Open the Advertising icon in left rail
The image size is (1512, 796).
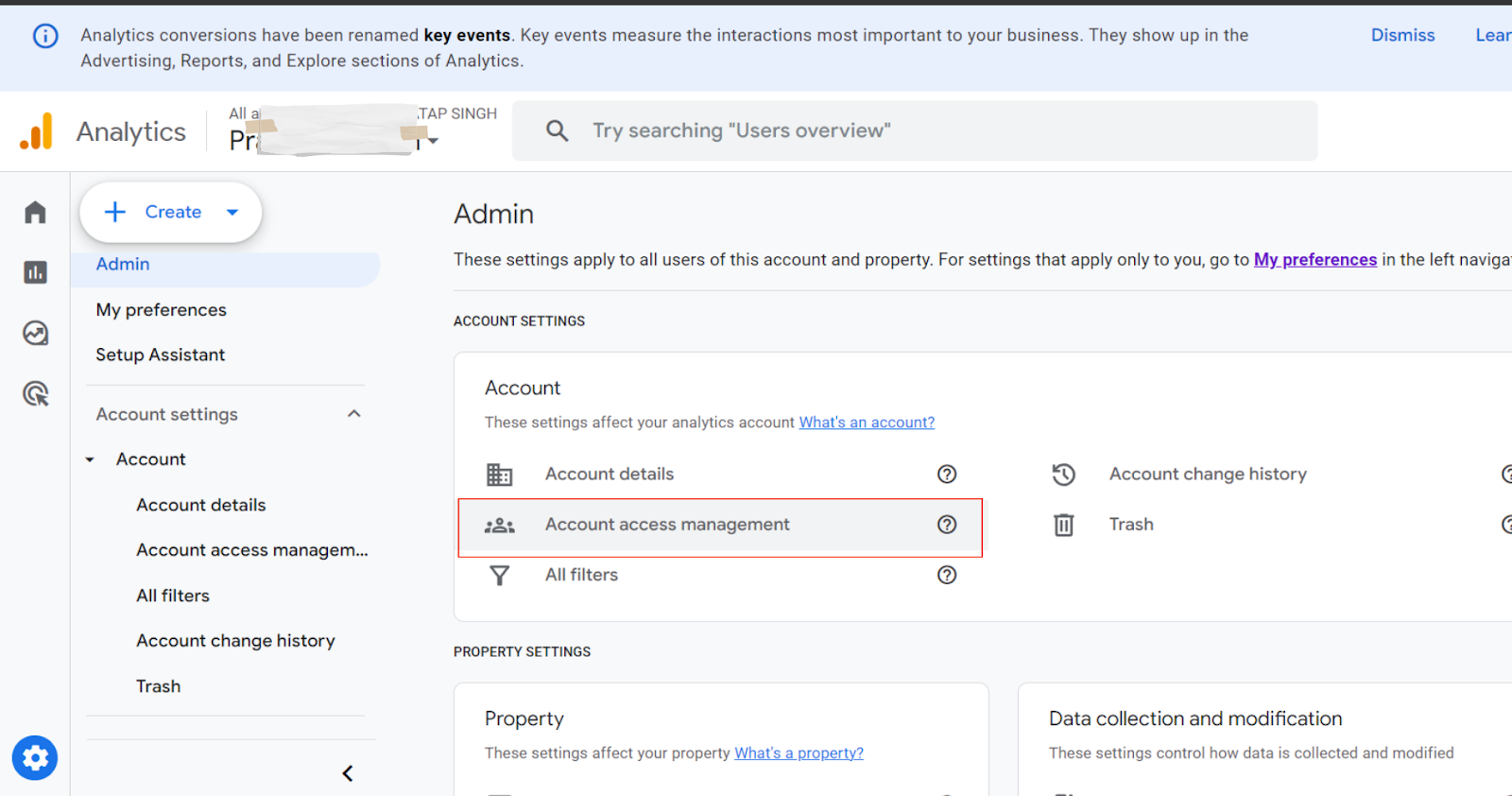click(35, 393)
